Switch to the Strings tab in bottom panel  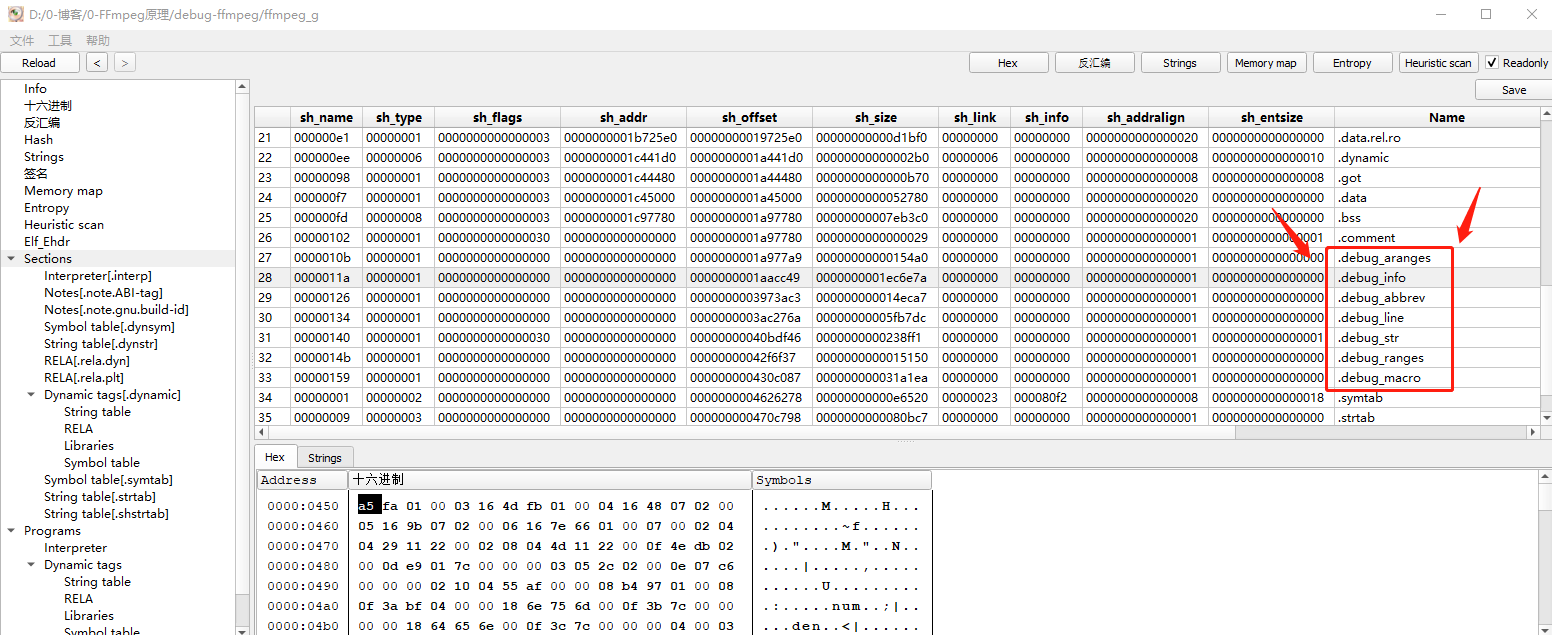point(325,457)
